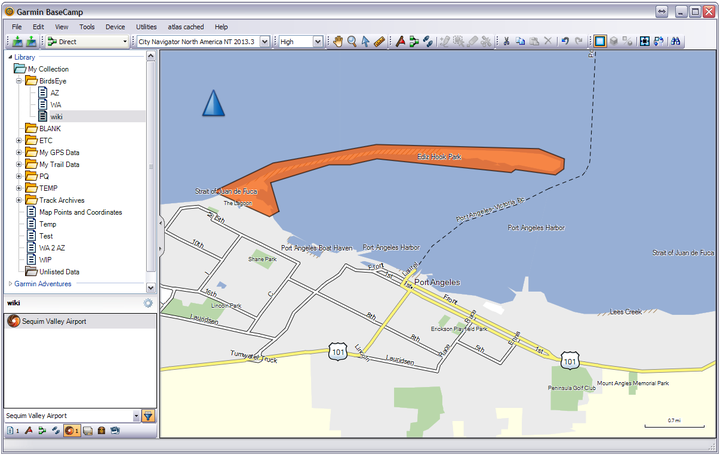Open the Utilities menu

146,27
